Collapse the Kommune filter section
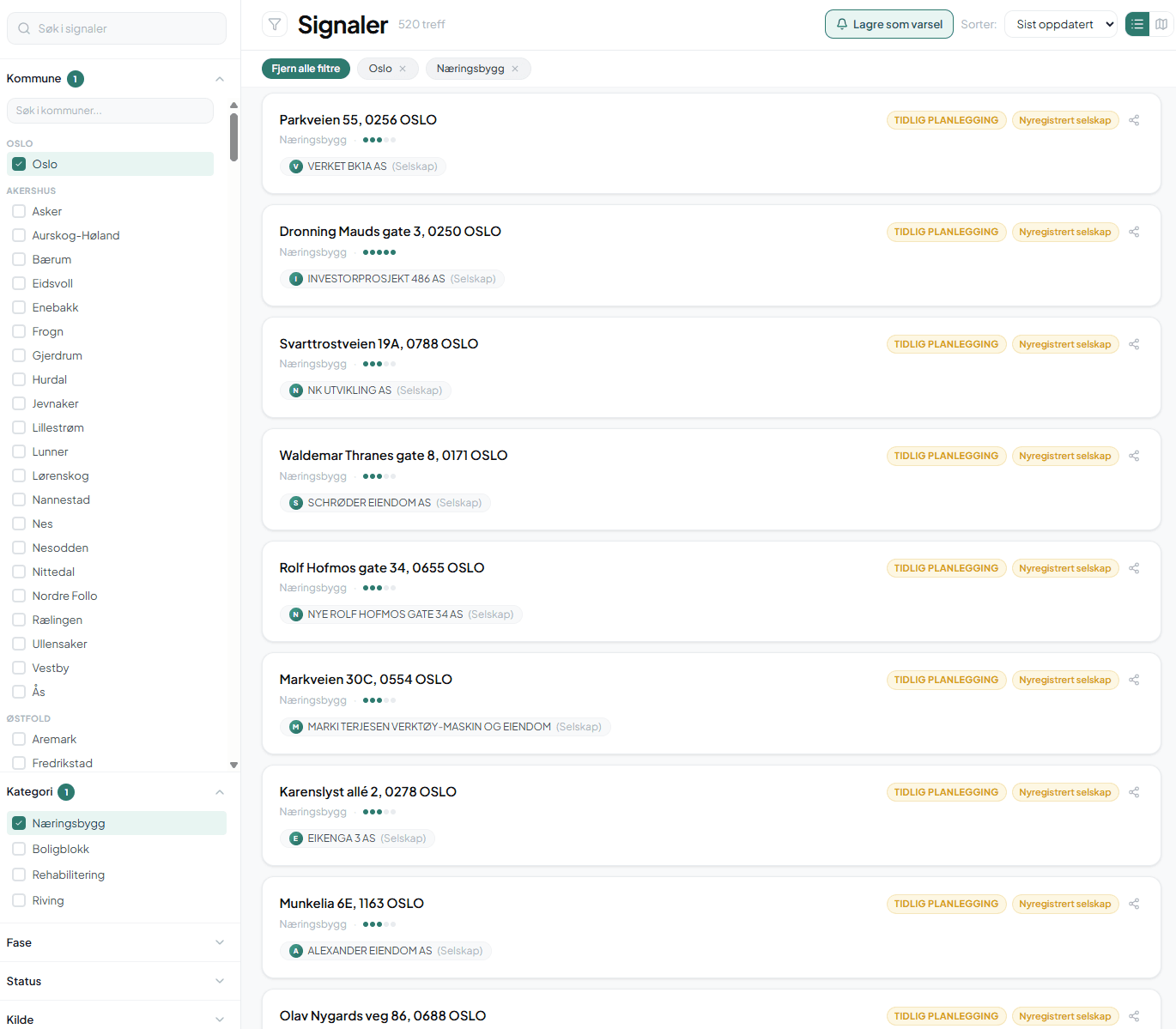The image size is (1176, 1029). point(220,79)
